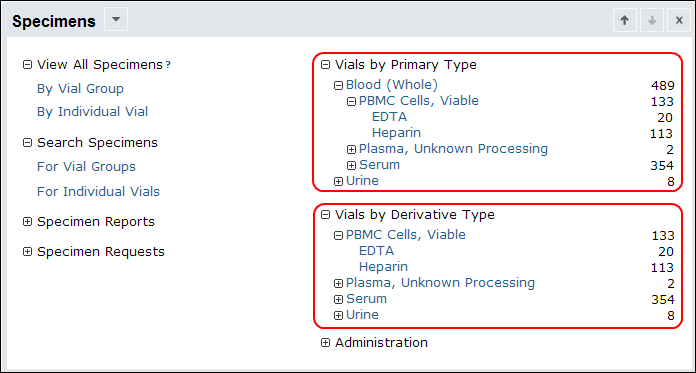Collapse Vials by Primary Type
The height and width of the screenshot is (373, 696).
pyautogui.click(x=325, y=65)
